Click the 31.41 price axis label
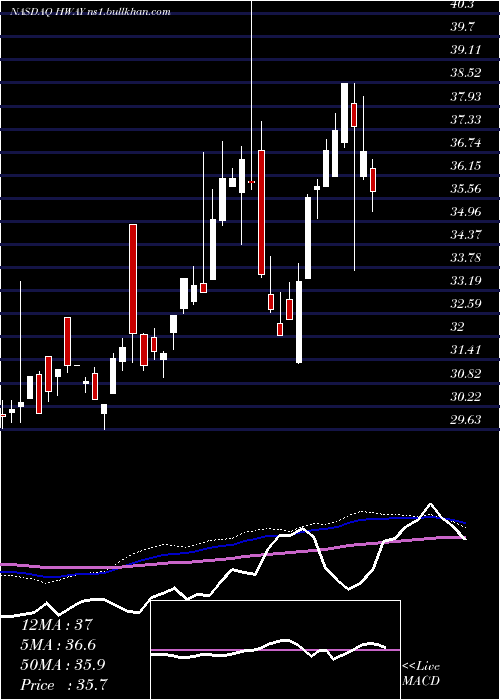Screen dimensions: 500x700 (x=466, y=349)
